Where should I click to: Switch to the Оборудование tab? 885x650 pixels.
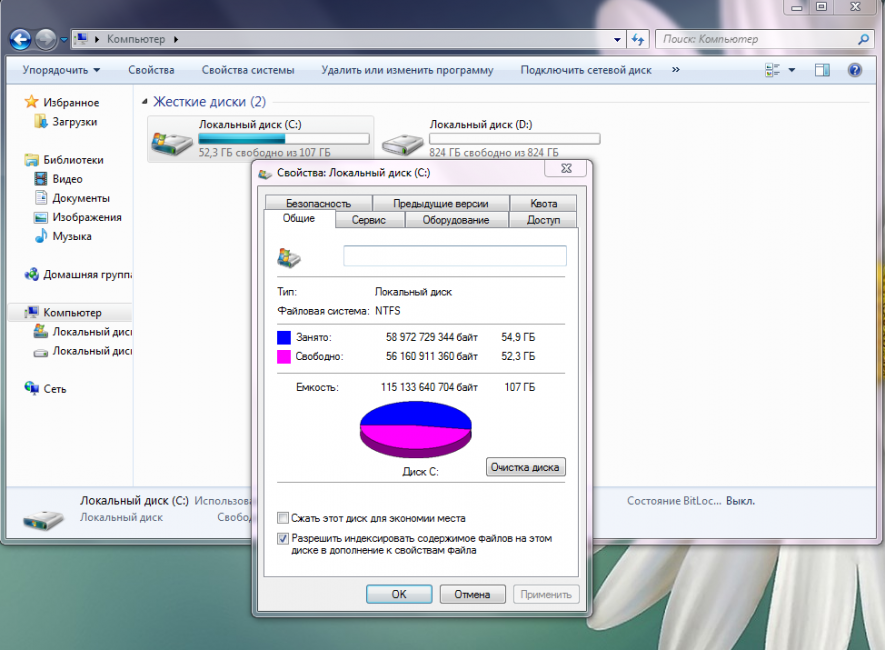click(456, 220)
